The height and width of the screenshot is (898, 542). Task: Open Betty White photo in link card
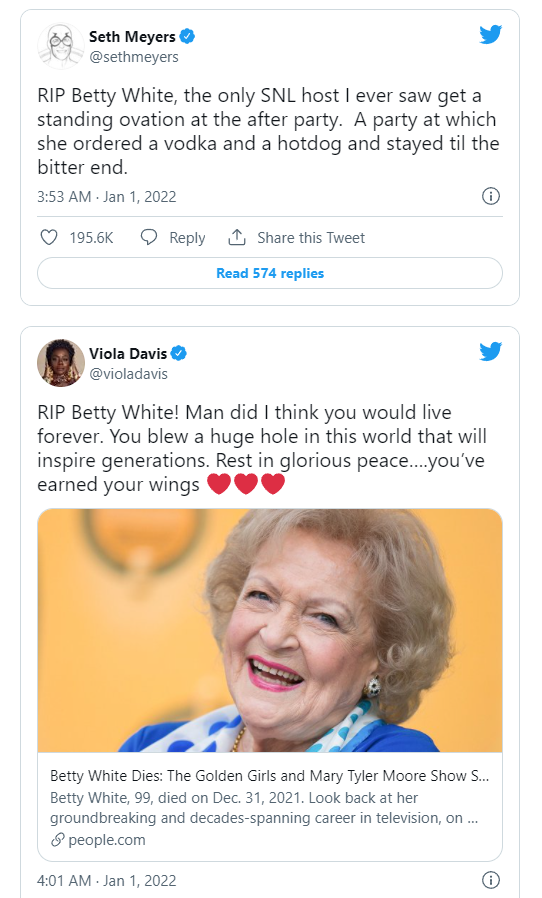point(270,630)
